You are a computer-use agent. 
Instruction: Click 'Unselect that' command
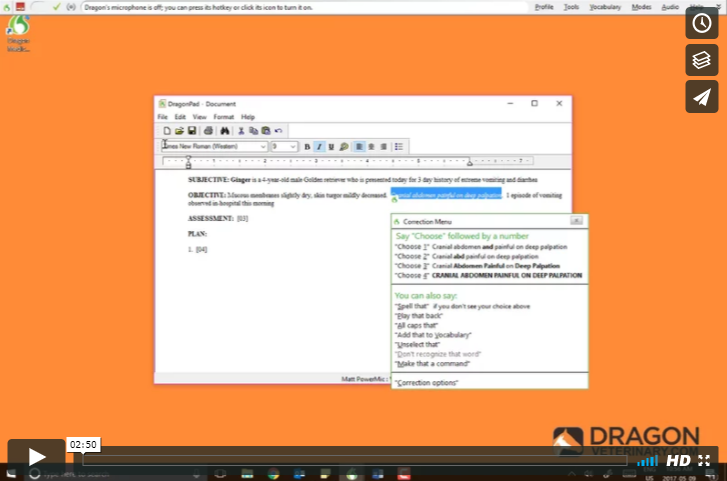click(417, 344)
